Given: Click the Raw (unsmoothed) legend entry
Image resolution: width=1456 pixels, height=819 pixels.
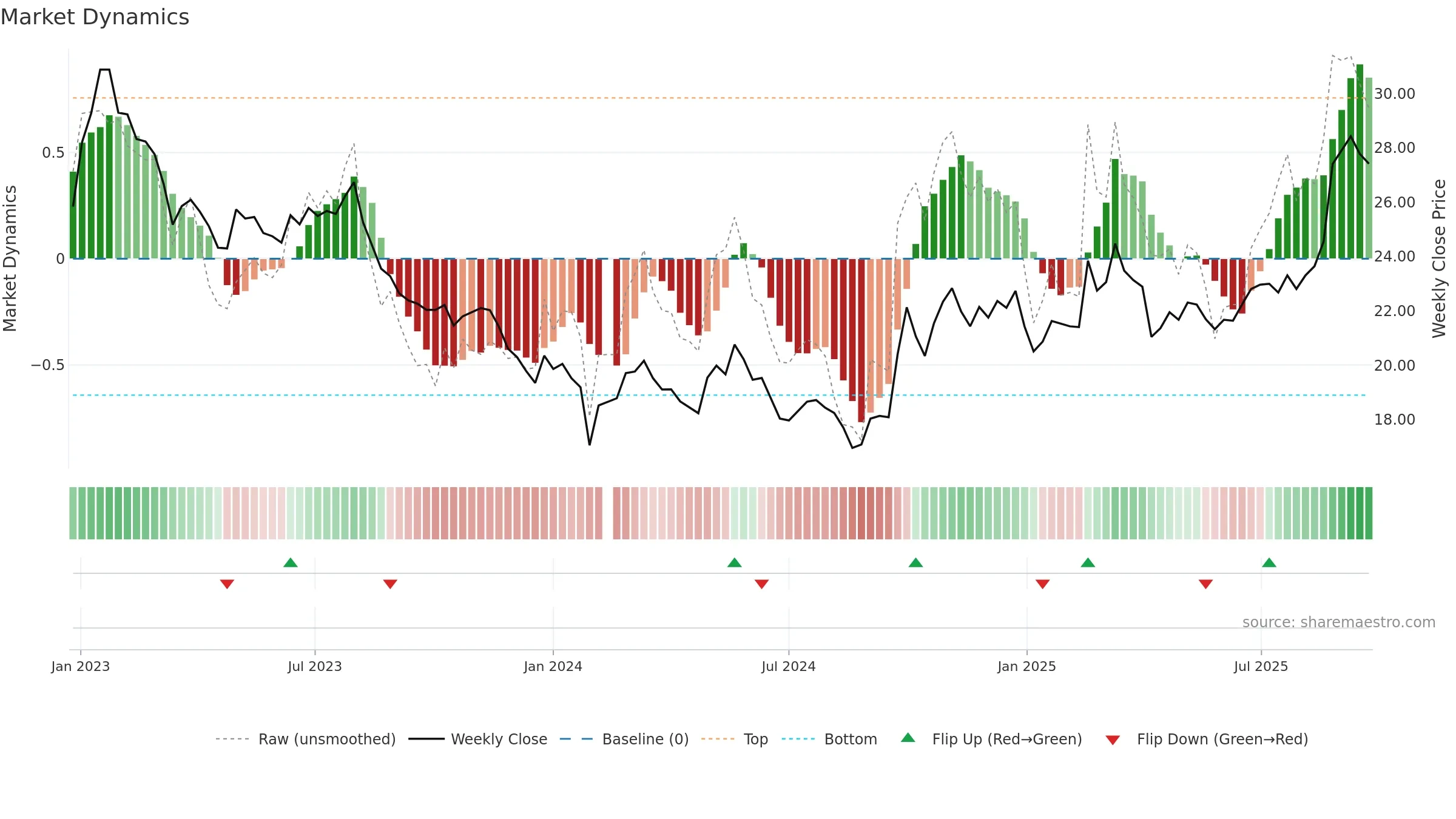Looking at the screenshot, I should (305, 739).
